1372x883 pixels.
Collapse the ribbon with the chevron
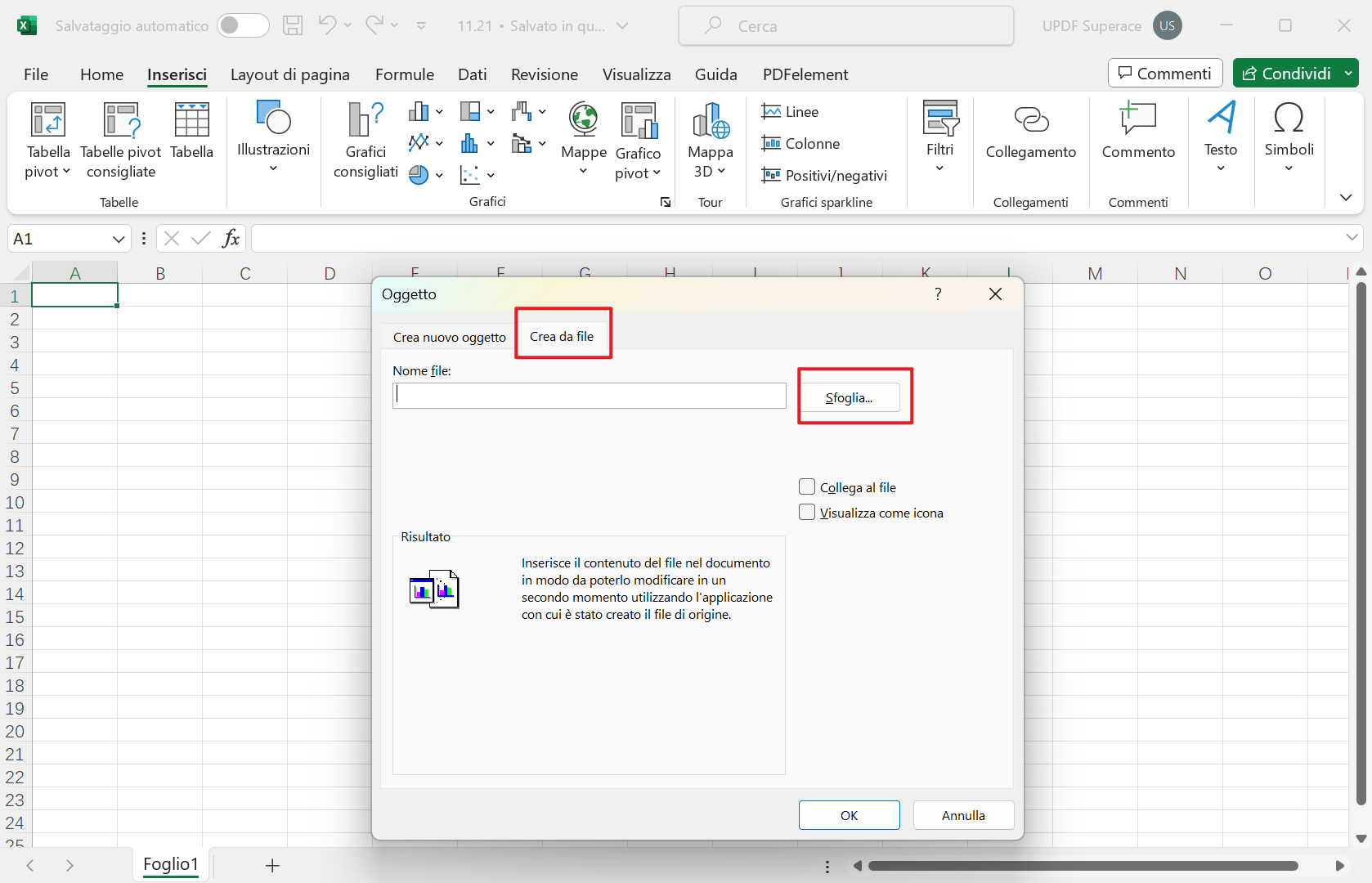pyautogui.click(x=1346, y=197)
